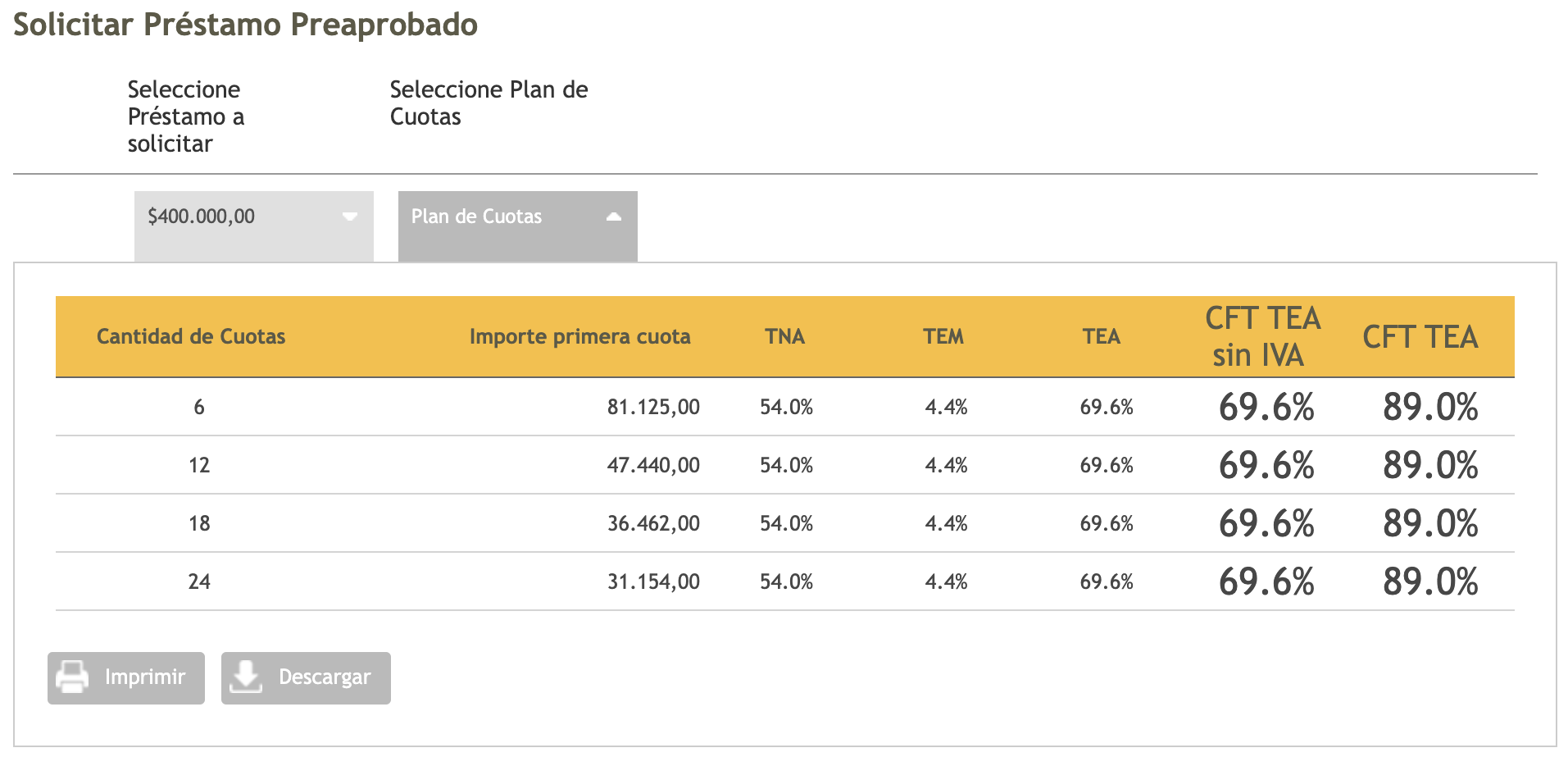Collapse the Plan de Cuotas dropdown
This screenshot has width=1568, height=757.
tap(517, 217)
